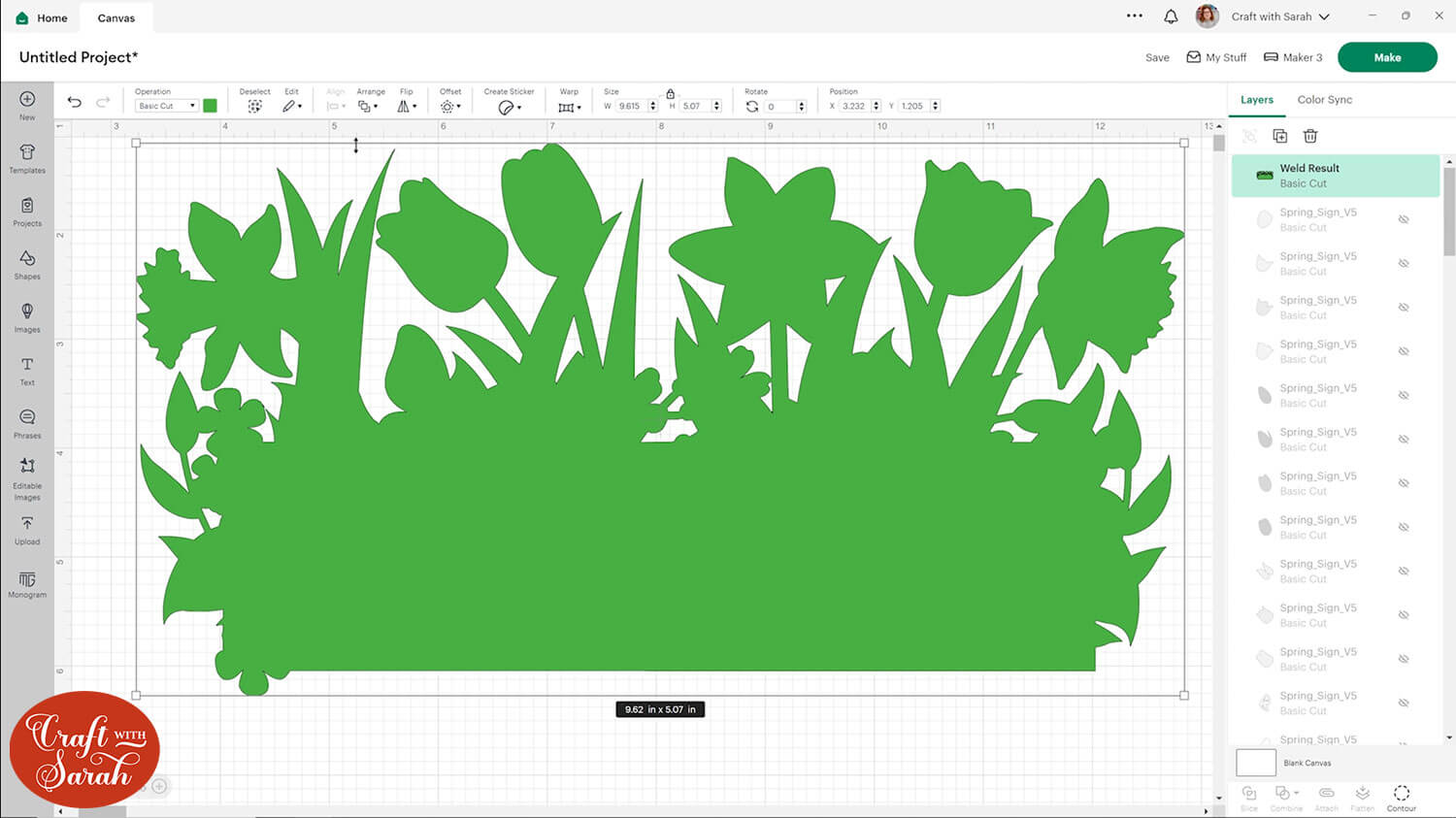Click the Deselect icon in the toolbar

coord(254,105)
